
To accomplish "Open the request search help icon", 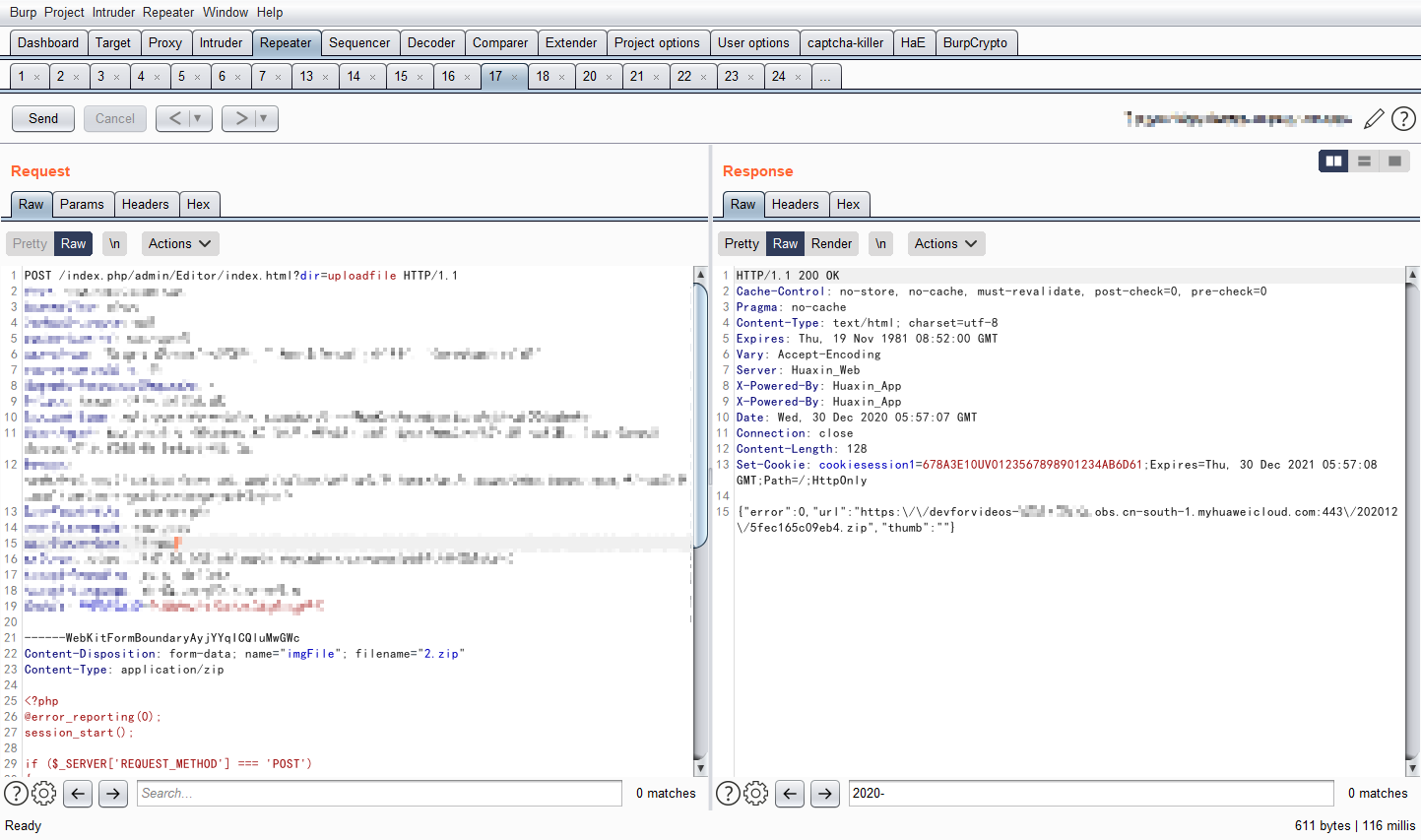I will point(17,793).
